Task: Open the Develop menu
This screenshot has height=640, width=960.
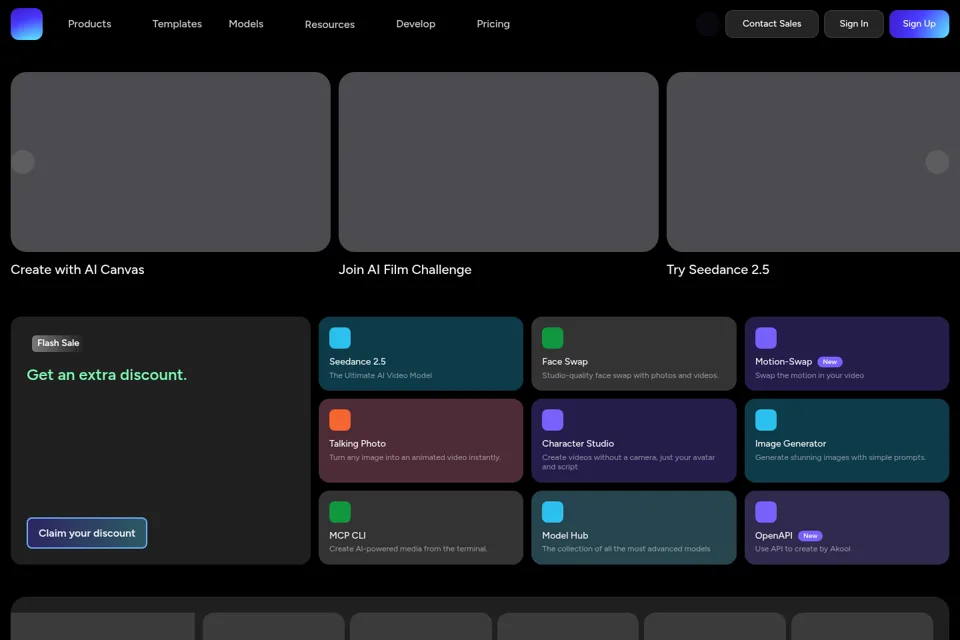Action: coord(415,24)
